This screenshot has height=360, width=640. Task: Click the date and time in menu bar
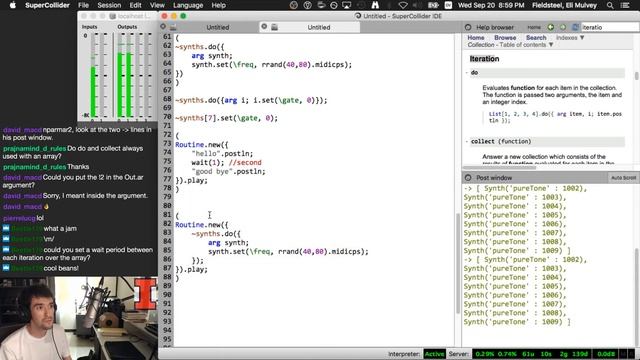click(x=491, y=5)
